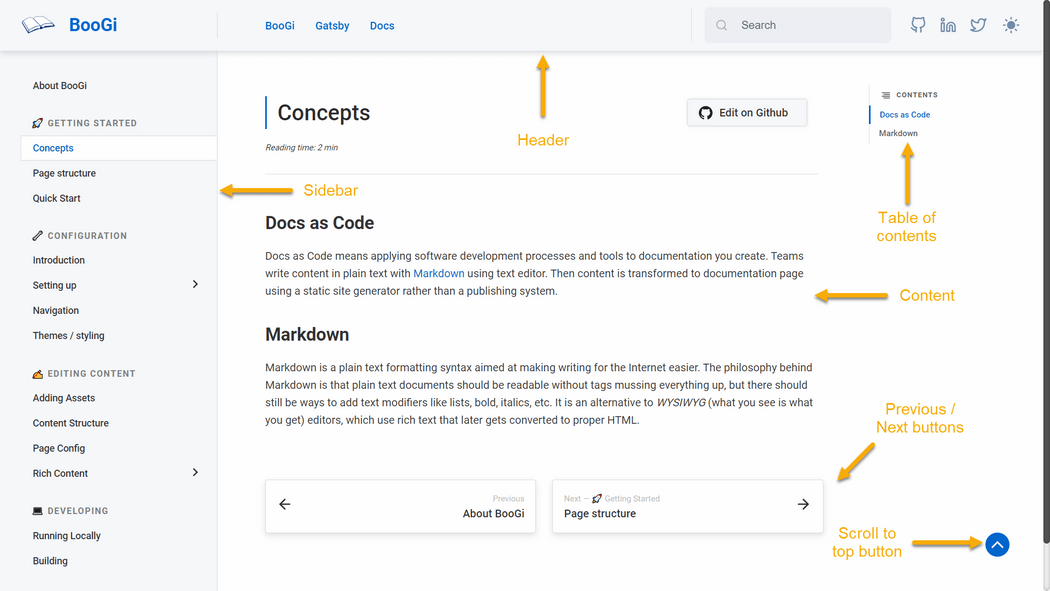Follow the Markdown link in the paragraph
This screenshot has width=1050, height=591.
point(439,273)
